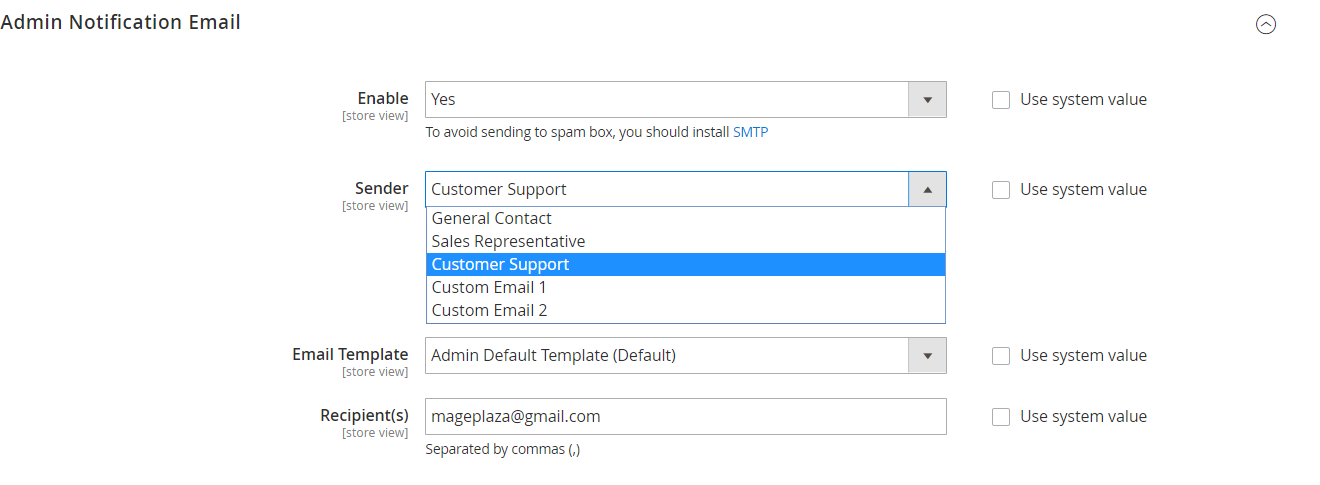
Task: Check Use system value for Sender
Action: (1001, 190)
